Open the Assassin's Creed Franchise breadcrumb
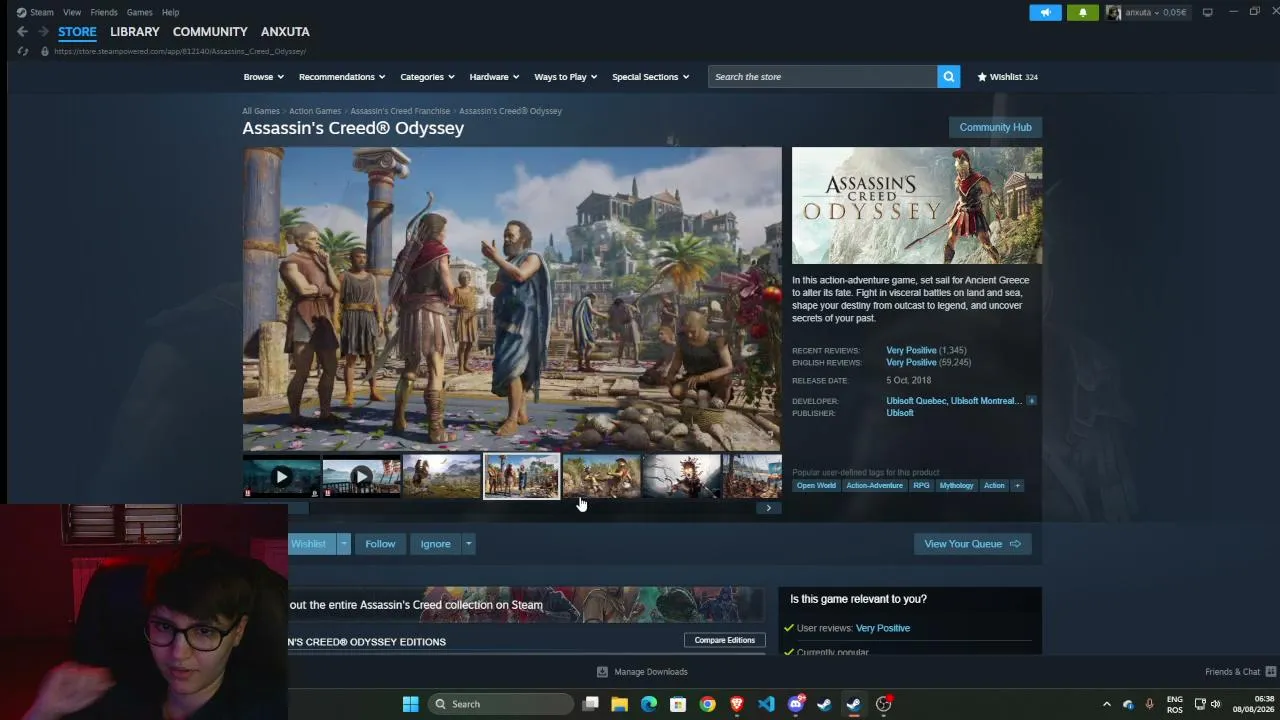 tap(400, 111)
